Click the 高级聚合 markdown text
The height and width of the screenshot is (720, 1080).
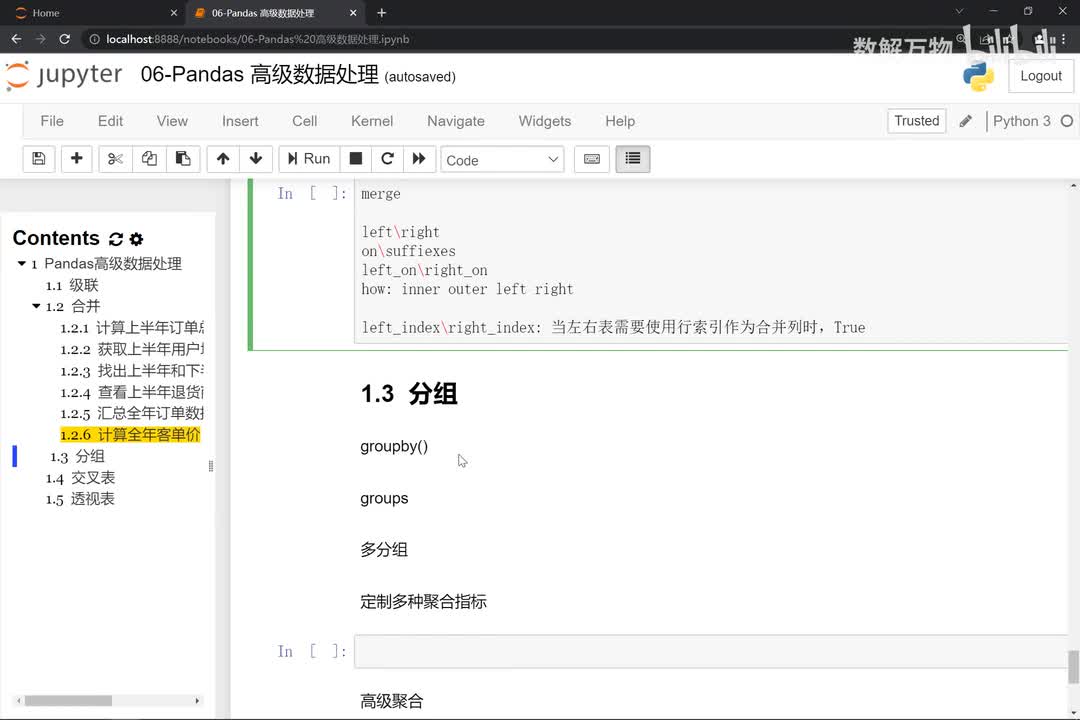392,701
